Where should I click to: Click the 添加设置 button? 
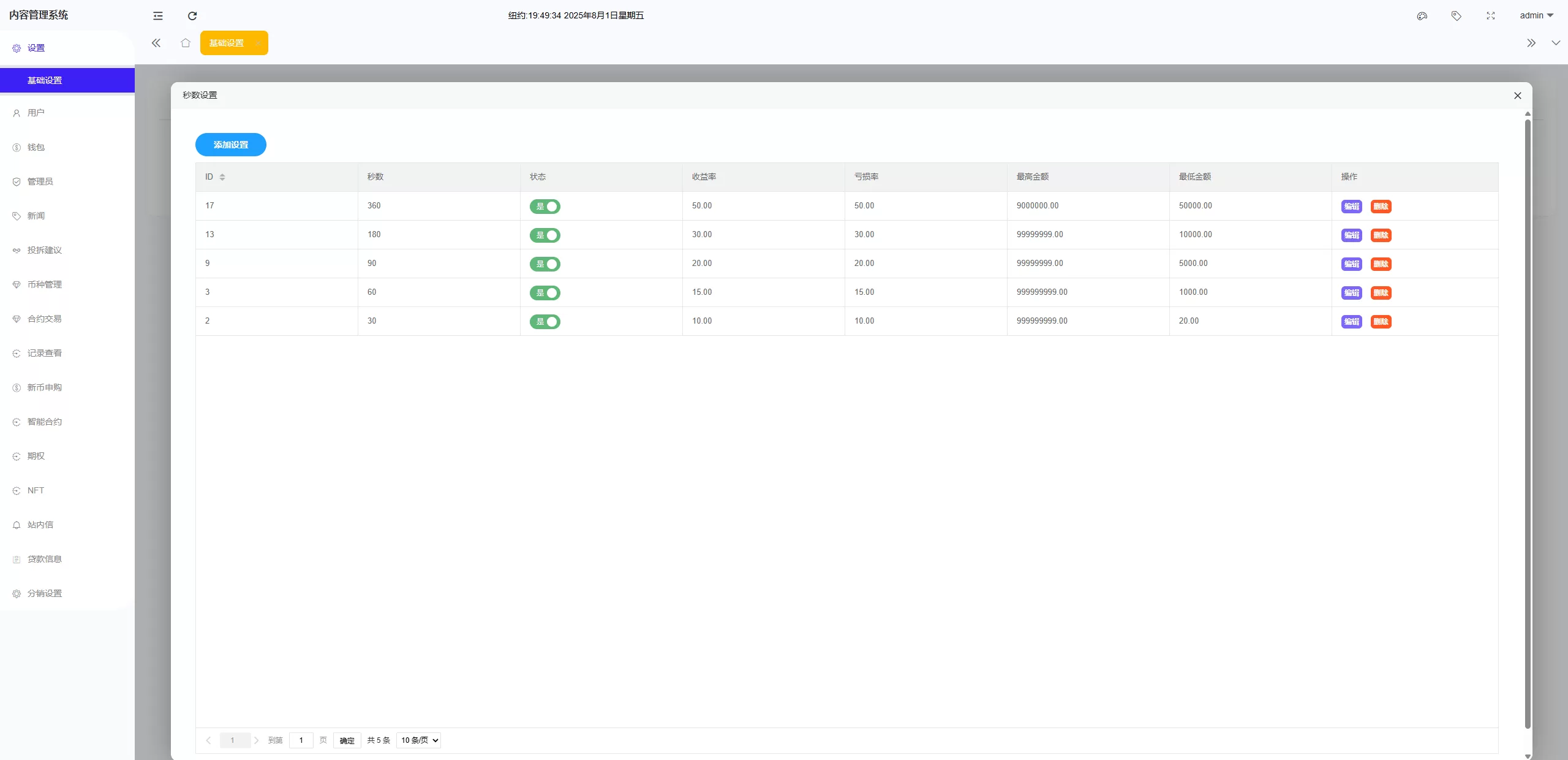[231, 145]
